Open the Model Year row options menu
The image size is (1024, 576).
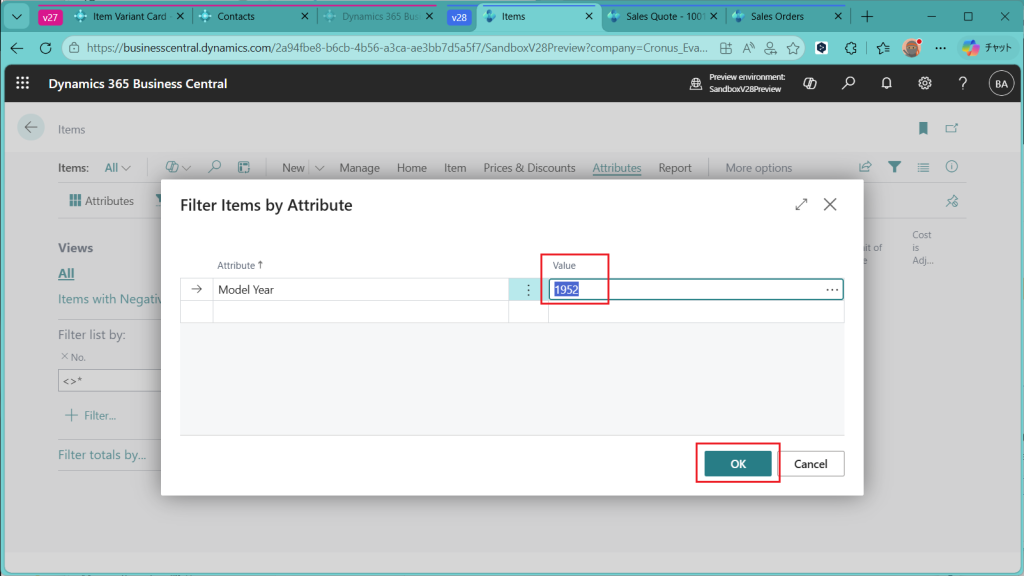529,290
